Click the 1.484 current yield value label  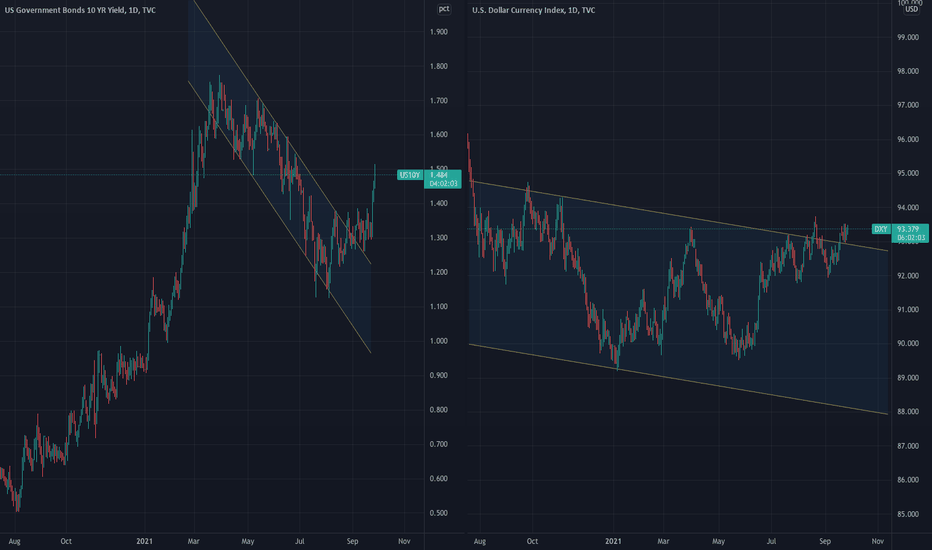tap(439, 175)
